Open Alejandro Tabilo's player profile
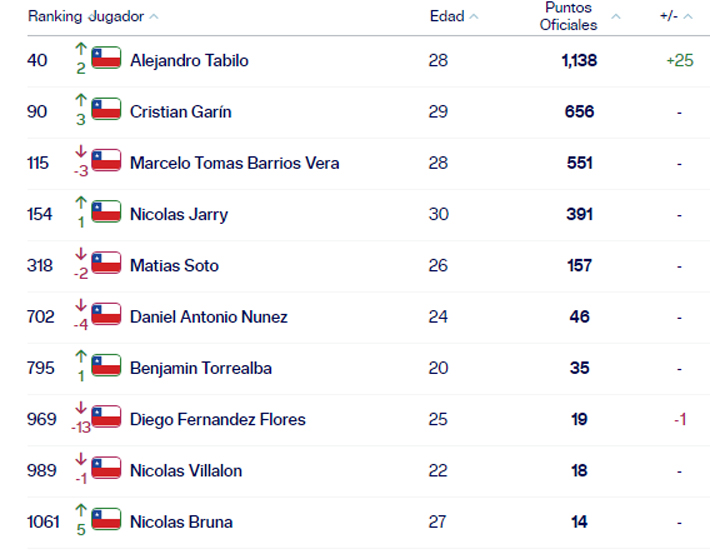The height and width of the screenshot is (554, 710). pos(189,61)
